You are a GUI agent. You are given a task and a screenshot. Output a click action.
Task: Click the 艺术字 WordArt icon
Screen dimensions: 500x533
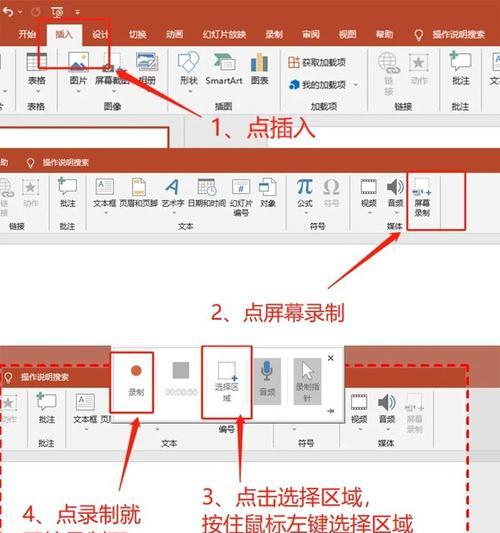[x=173, y=187]
